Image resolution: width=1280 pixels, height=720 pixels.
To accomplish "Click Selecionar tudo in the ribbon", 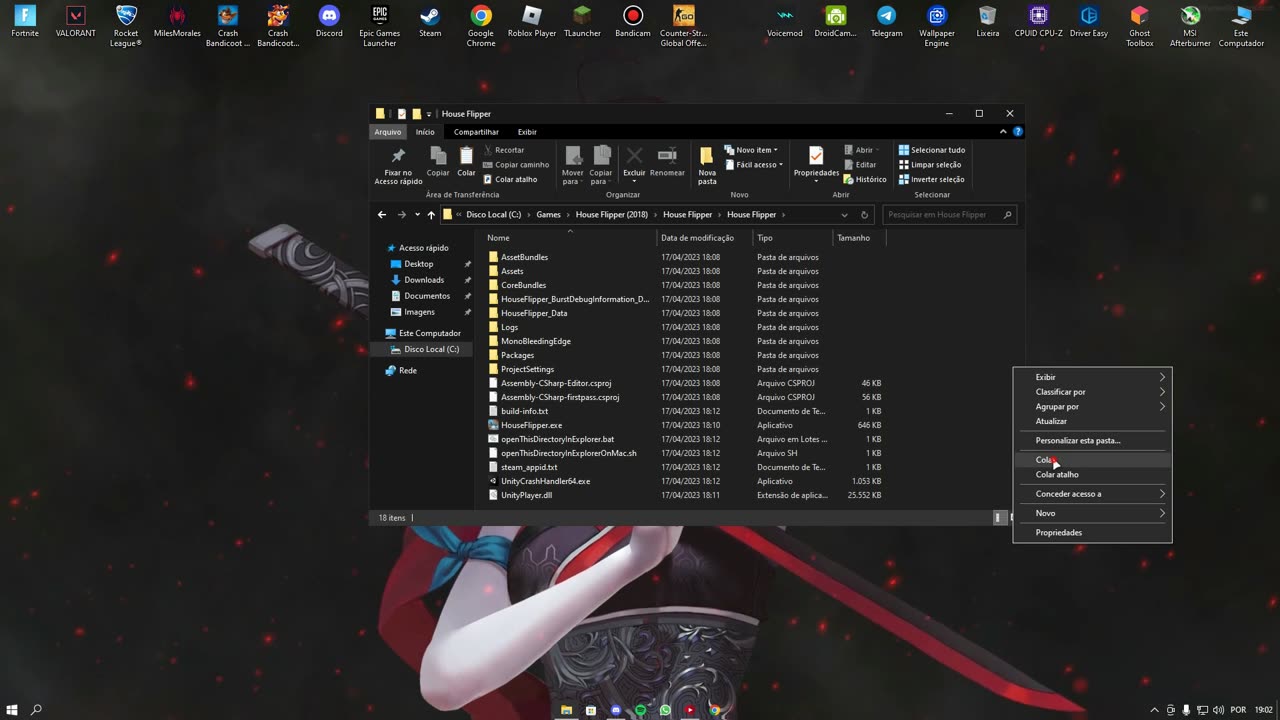I will (x=931, y=150).
